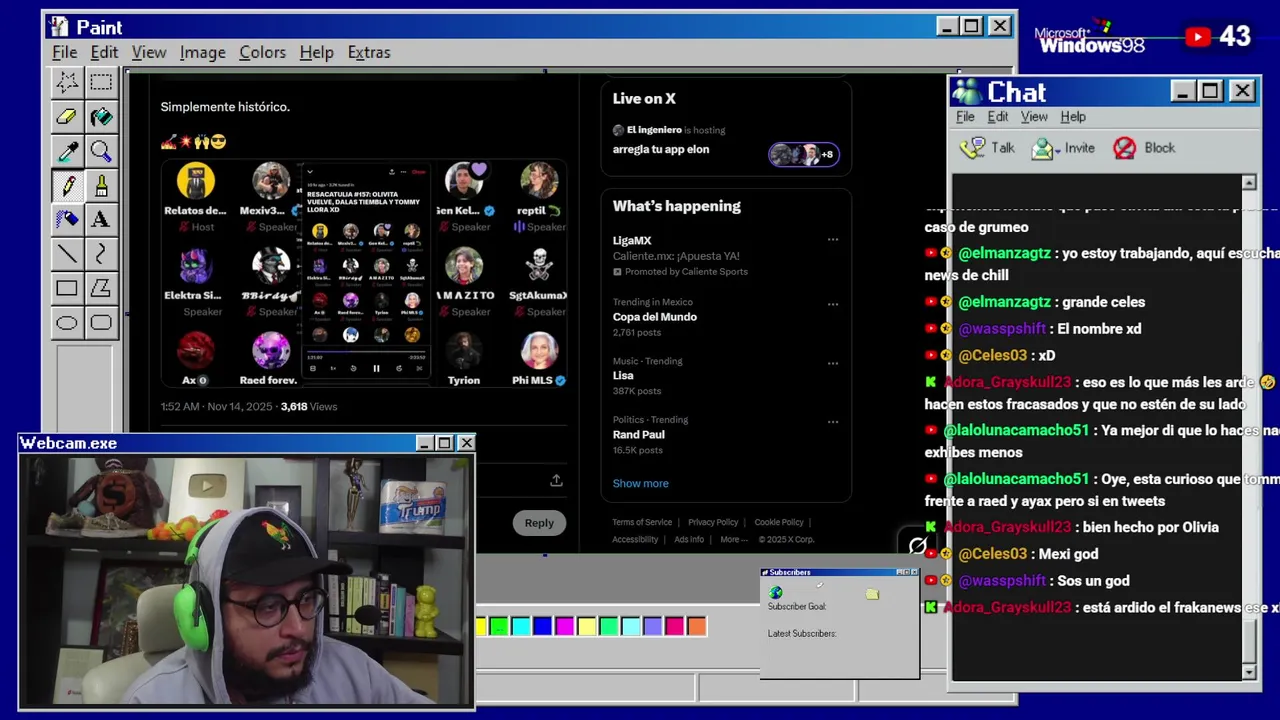Pick the Polygon tool in Paint

pos(101,288)
